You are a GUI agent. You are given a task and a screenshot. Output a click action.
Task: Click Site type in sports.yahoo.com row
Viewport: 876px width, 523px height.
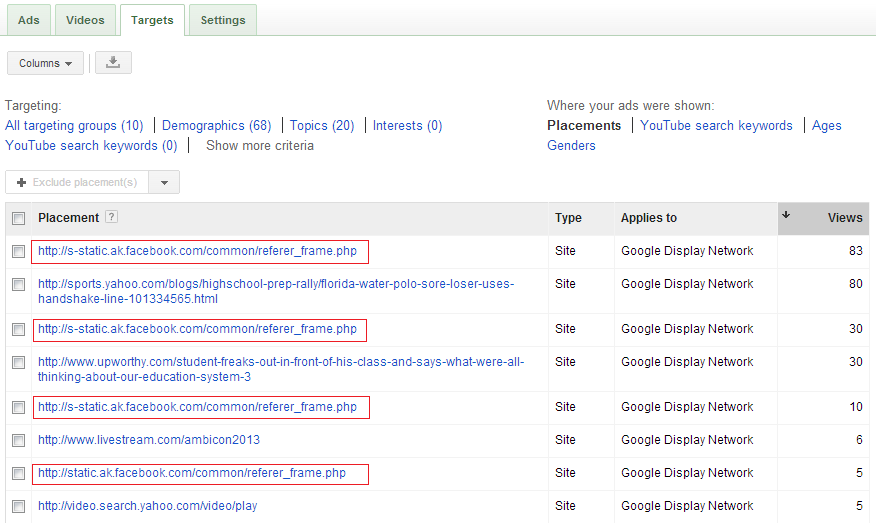pyautogui.click(x=565, y=284)
